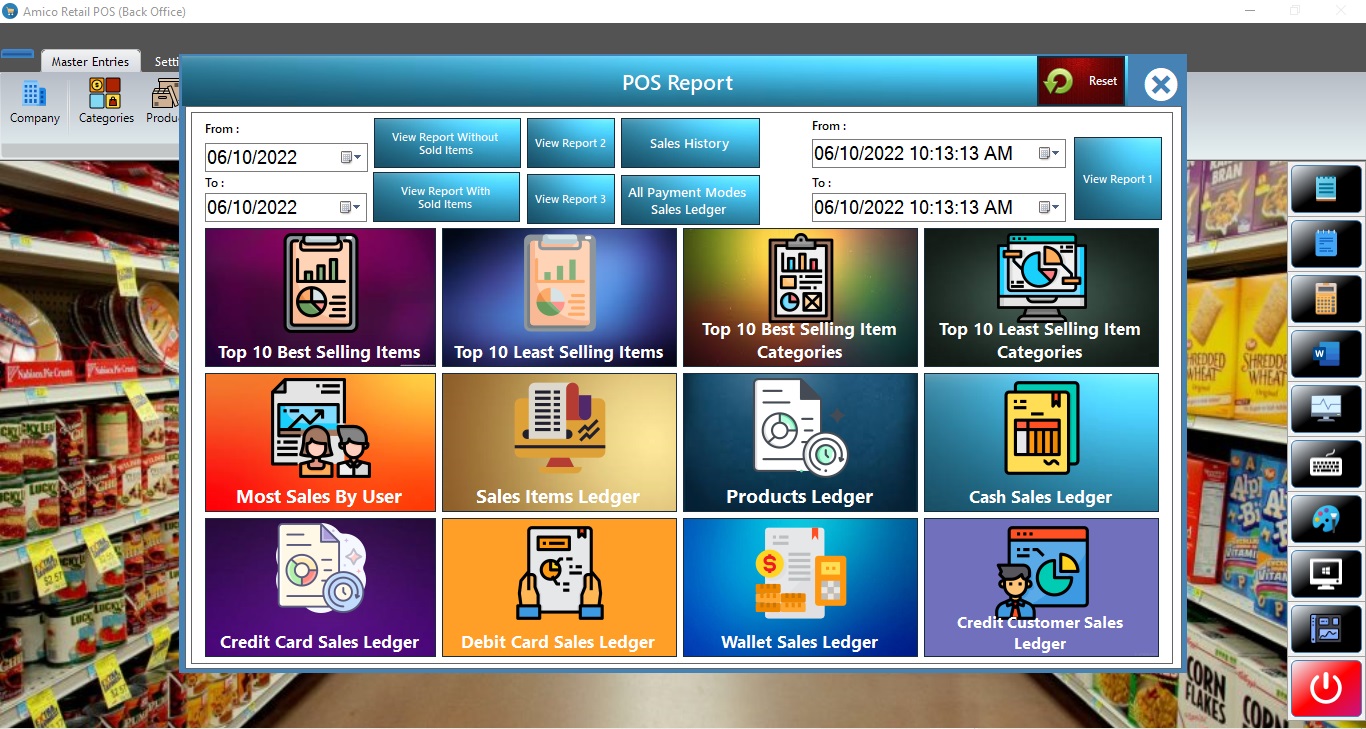Image resolution: width=1366 pixels, height=729 pixels.
Task: Click View Report Without Sold Items
Action: tap(446, 143)
